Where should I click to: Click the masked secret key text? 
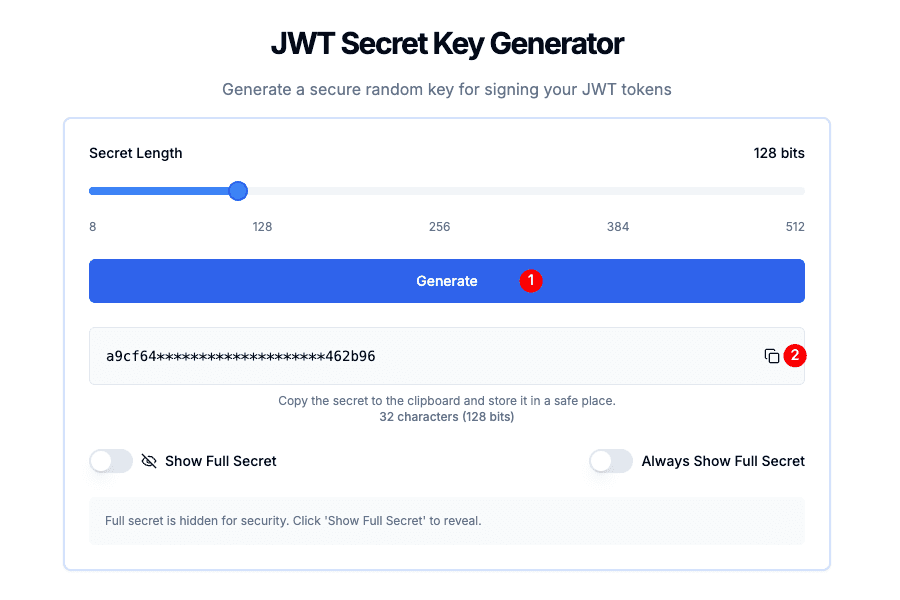point(241,356)
